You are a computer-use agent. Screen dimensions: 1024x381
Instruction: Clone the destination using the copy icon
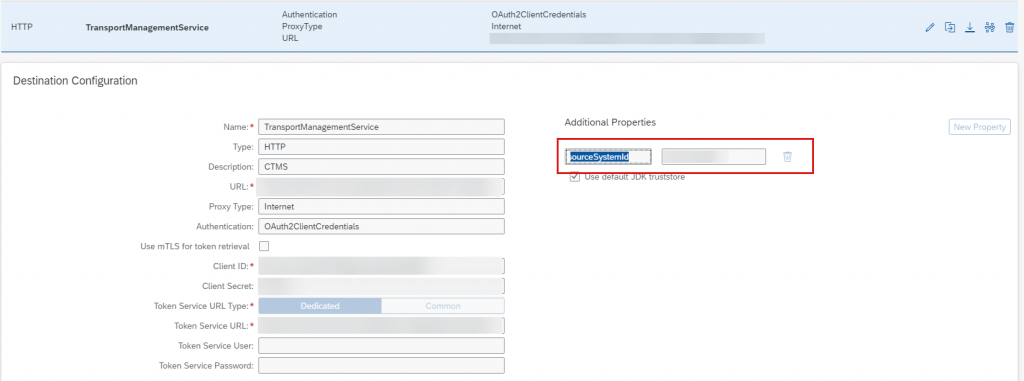(x=950, y=27)
